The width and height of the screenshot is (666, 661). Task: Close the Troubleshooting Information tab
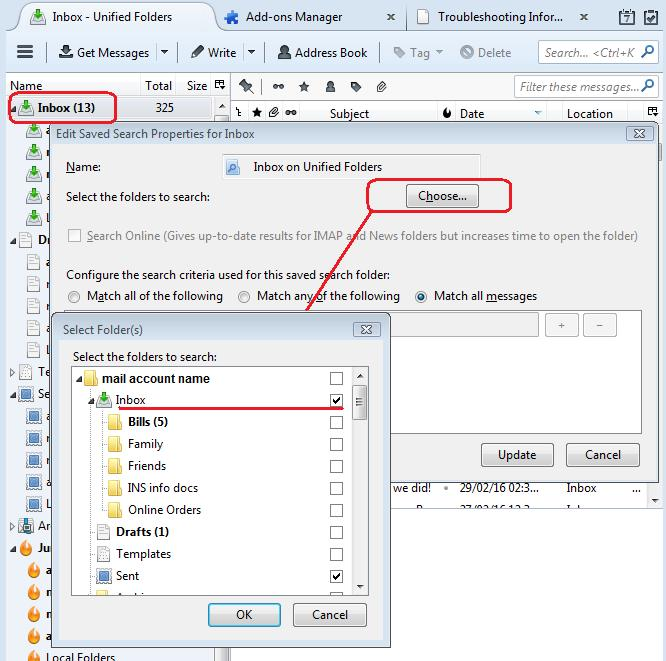[584, 17]
